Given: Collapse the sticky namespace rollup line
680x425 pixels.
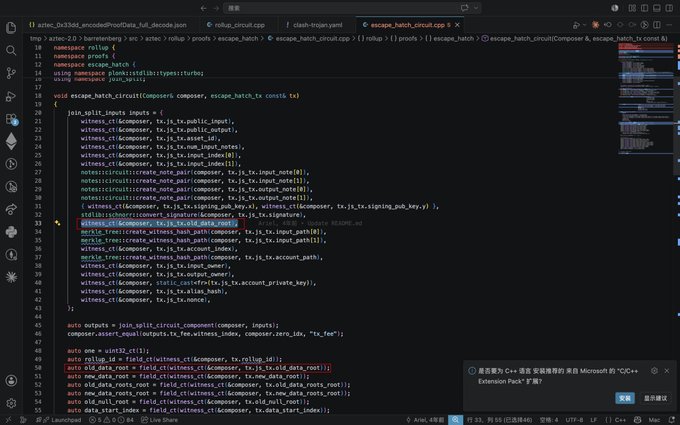Looking at the screenshot, I should [84, 48].
